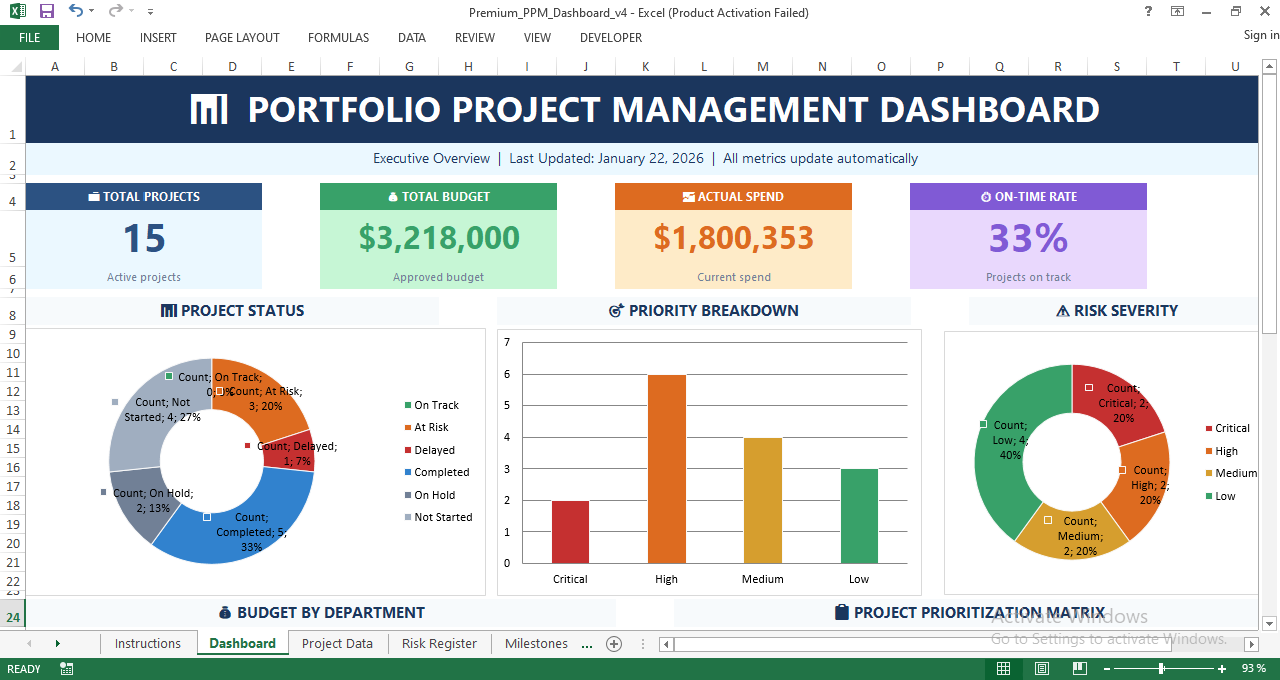Switch to the Project Data sheet tab
1280x680 pixels.
click(x=337, y=644)
